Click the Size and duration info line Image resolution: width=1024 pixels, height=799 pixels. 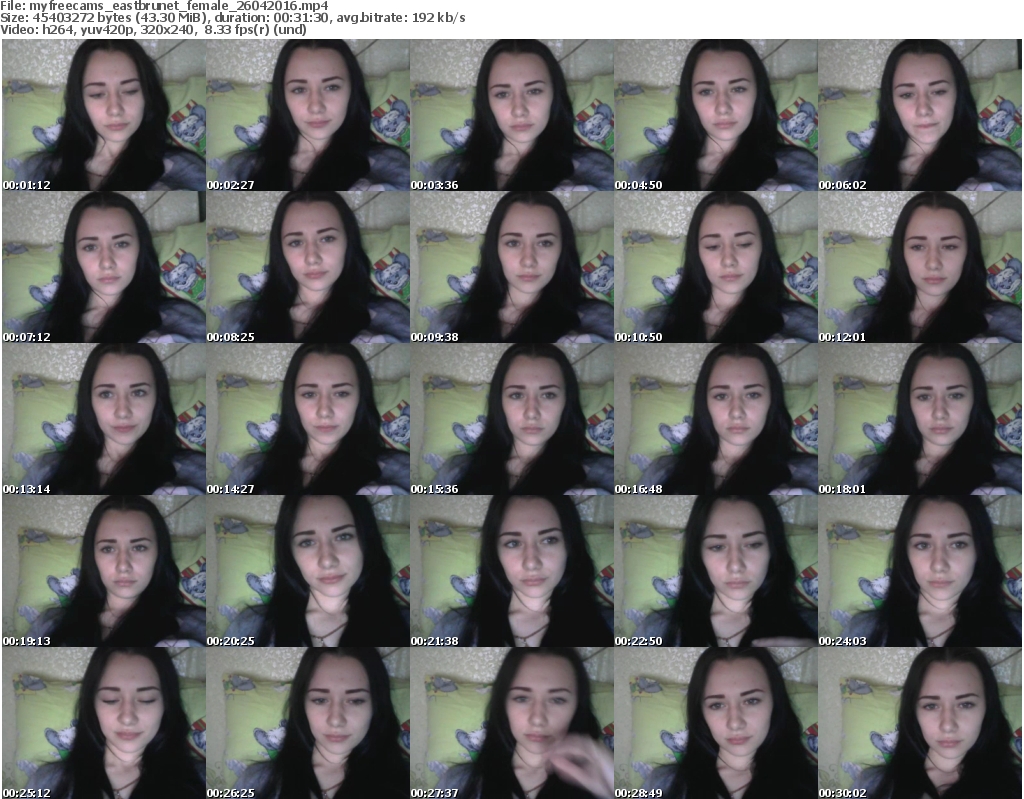click(x=232, y=18)
